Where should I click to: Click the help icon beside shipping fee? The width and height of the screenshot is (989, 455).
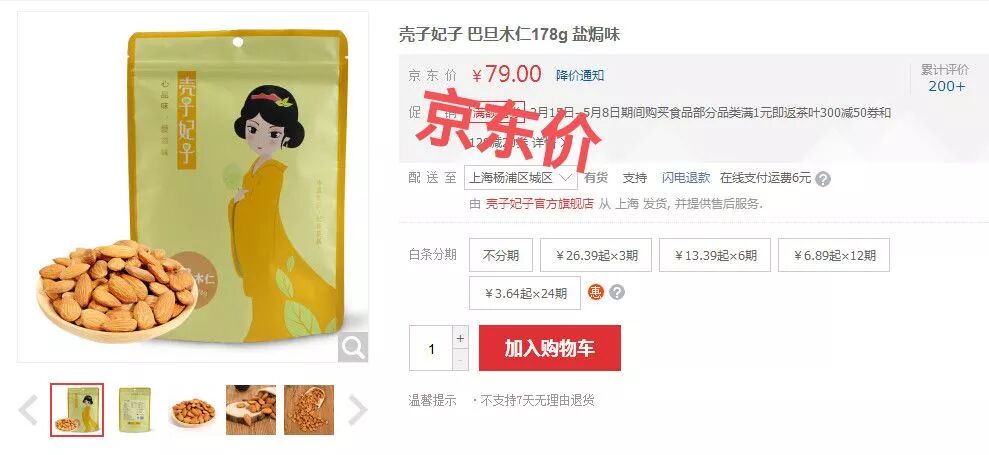[822, 179]
